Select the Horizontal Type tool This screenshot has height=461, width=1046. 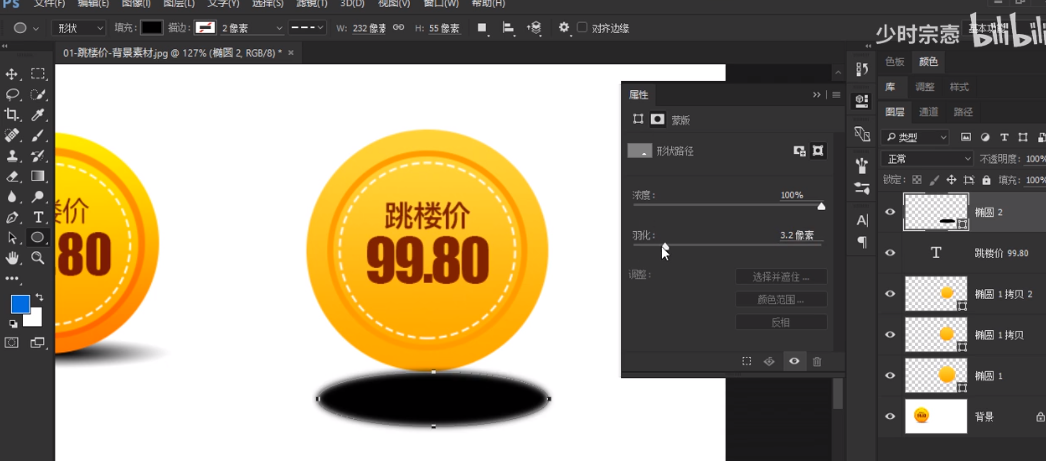(38, 217)
